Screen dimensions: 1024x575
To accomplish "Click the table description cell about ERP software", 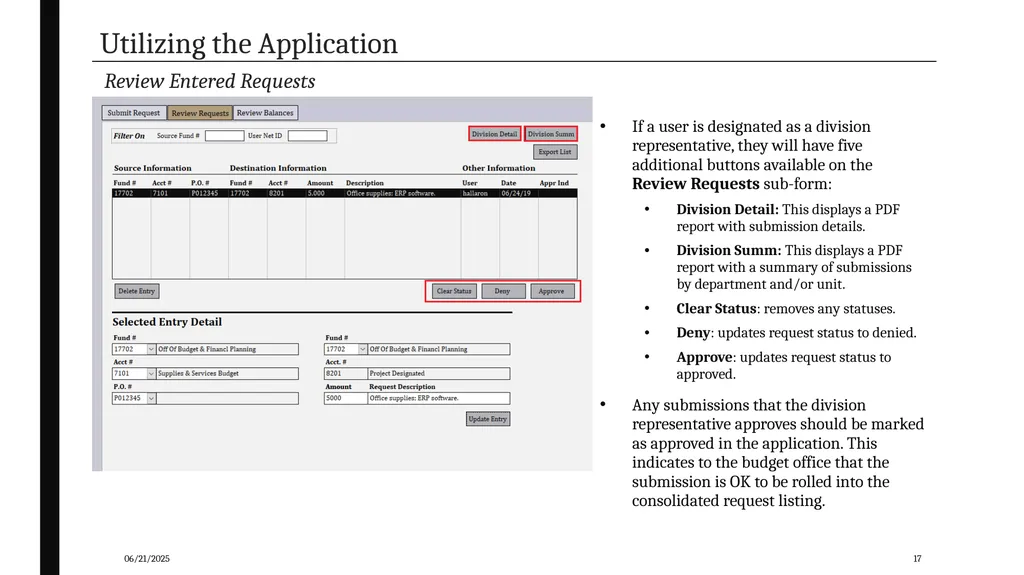I will (402, 193).
